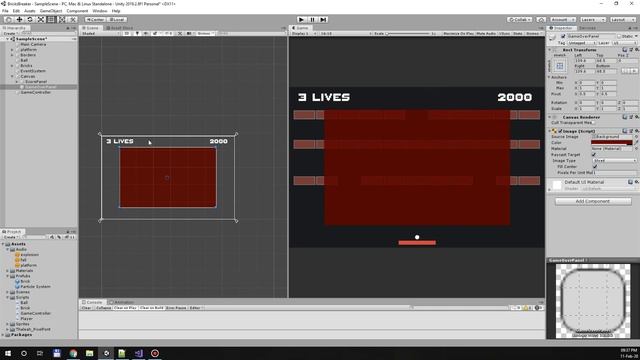Toggle the Static checkbox in Inspector

(619, 36)
